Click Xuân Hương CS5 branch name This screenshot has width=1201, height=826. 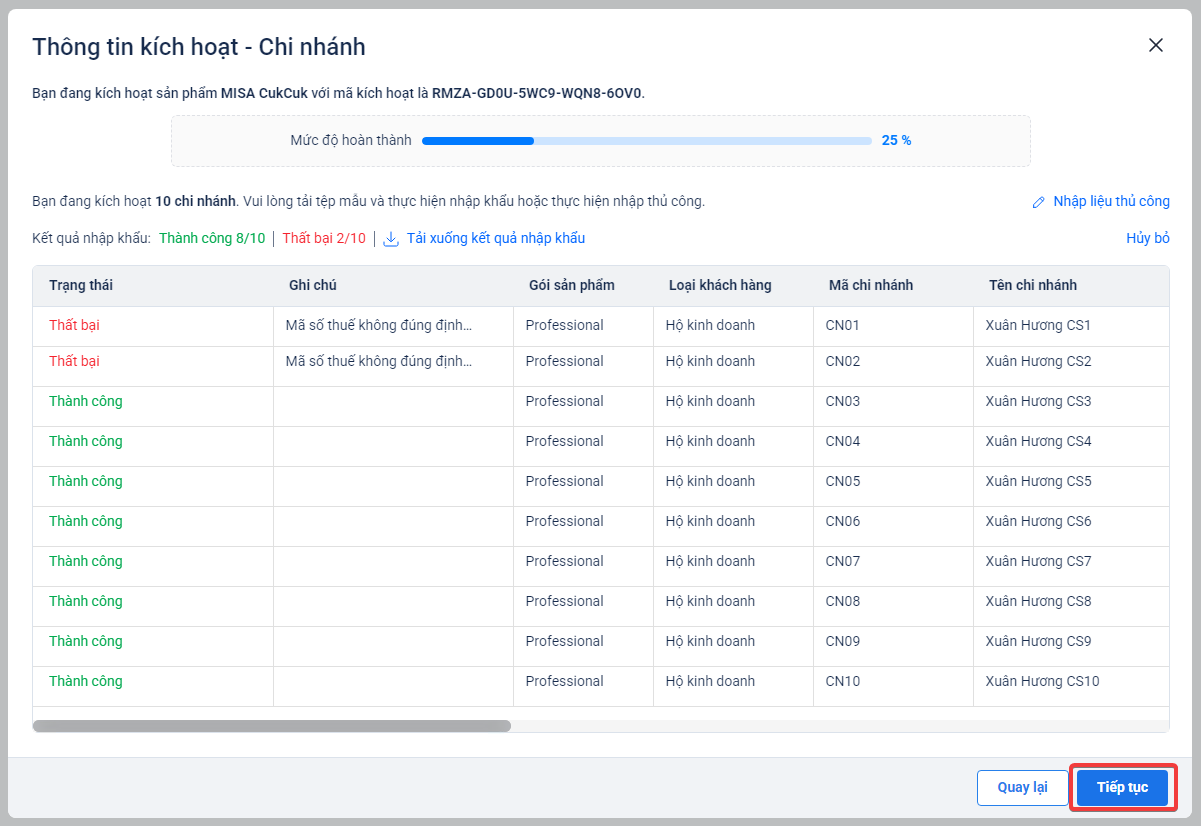pos(1038,481)
